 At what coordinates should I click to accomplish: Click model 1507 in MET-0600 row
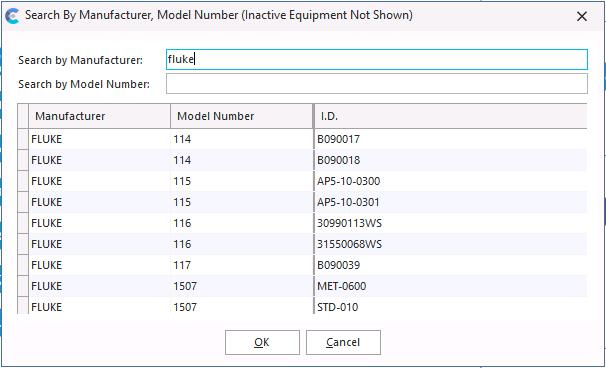click(242, 286)
